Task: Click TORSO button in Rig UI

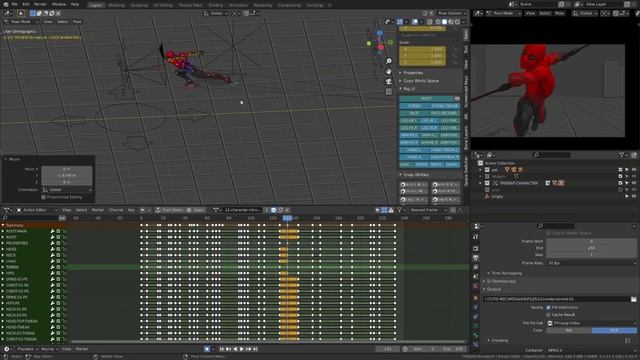Action: point(414,106)
